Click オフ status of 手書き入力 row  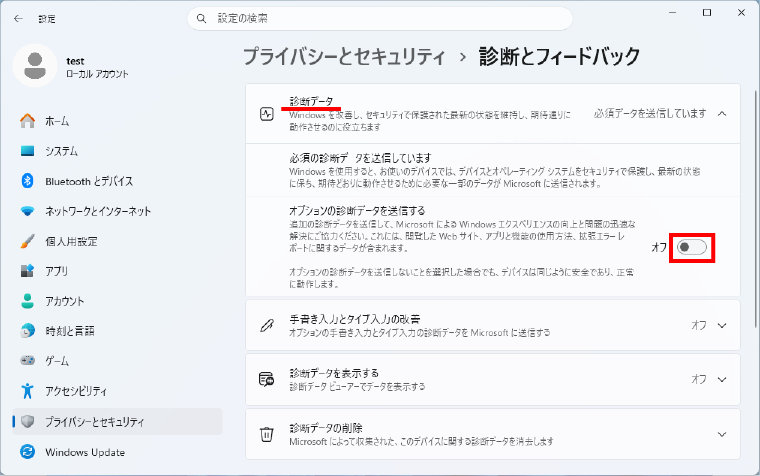click(699, 325)
